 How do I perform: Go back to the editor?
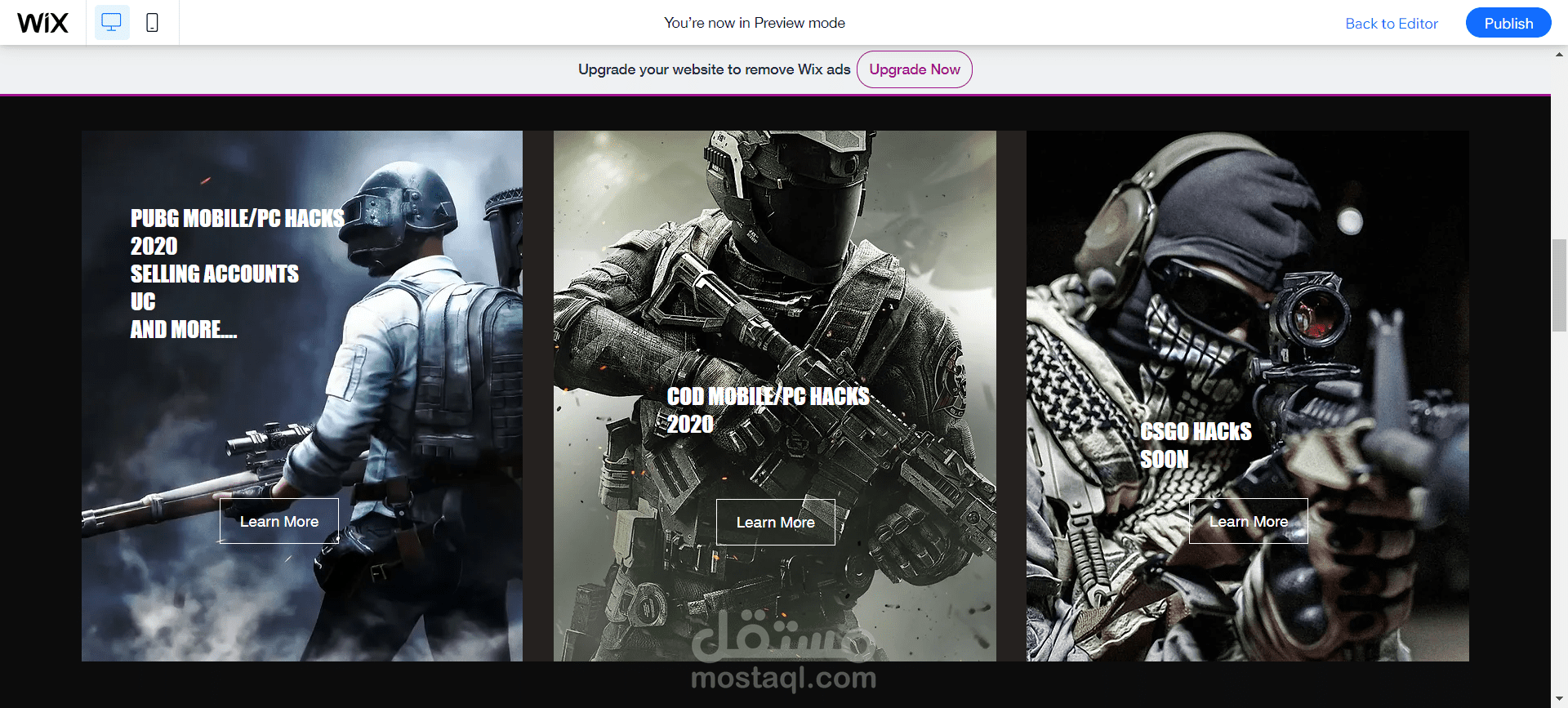coord(1391,23)
